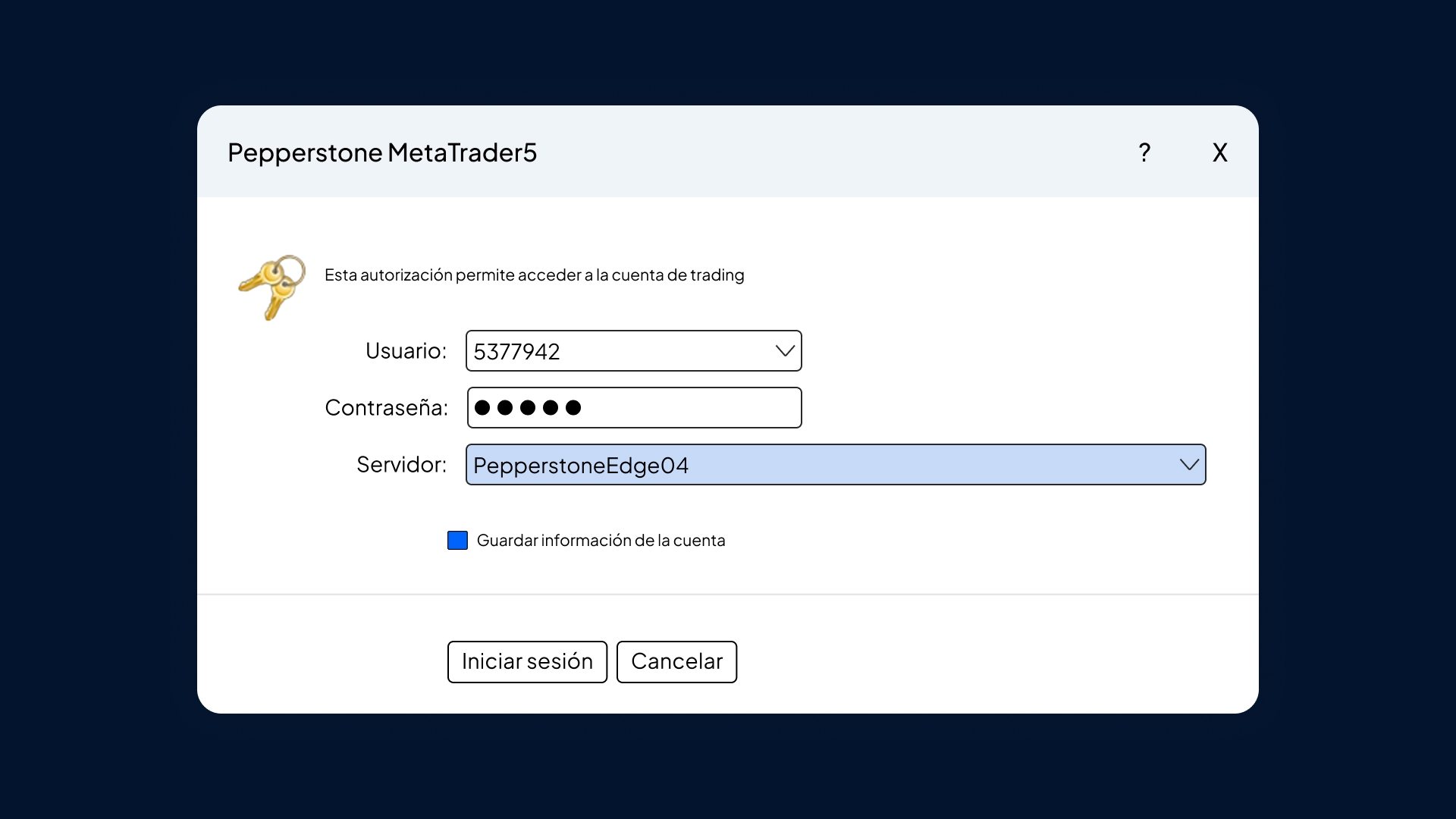Expand the Servidor dropdown arrow
Viewport: 1456px width, 819px height.
coord(1188,465)
